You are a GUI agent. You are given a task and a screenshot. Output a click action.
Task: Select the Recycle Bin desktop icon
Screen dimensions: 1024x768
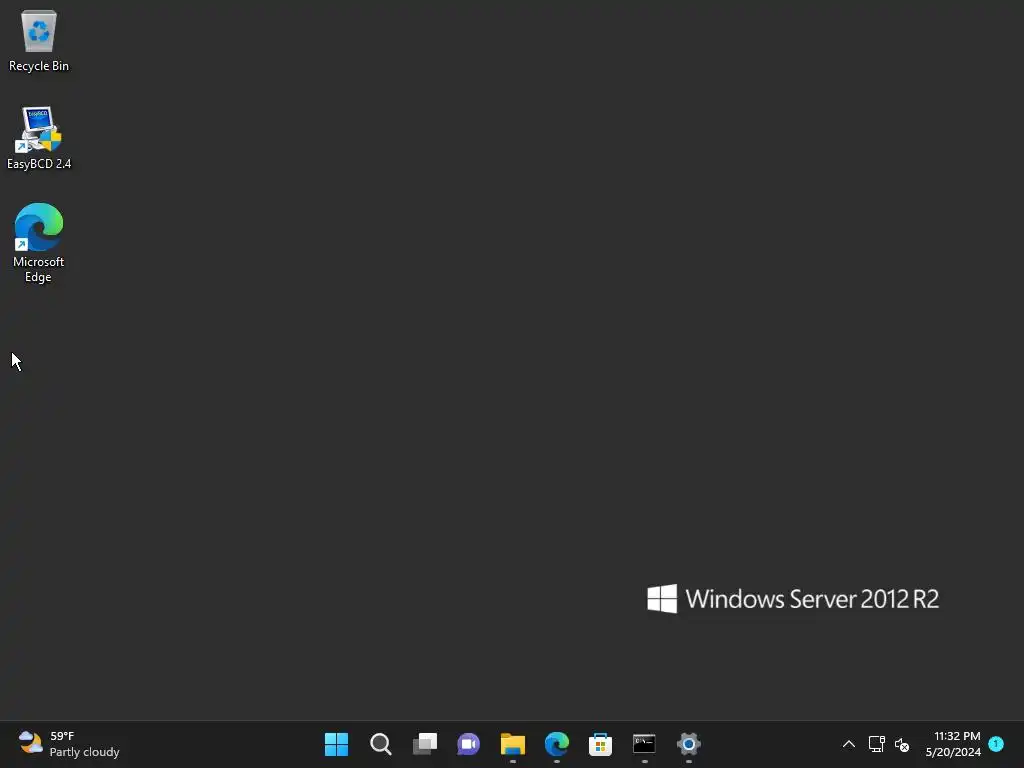pyautogui.click(x=39, y=40)
